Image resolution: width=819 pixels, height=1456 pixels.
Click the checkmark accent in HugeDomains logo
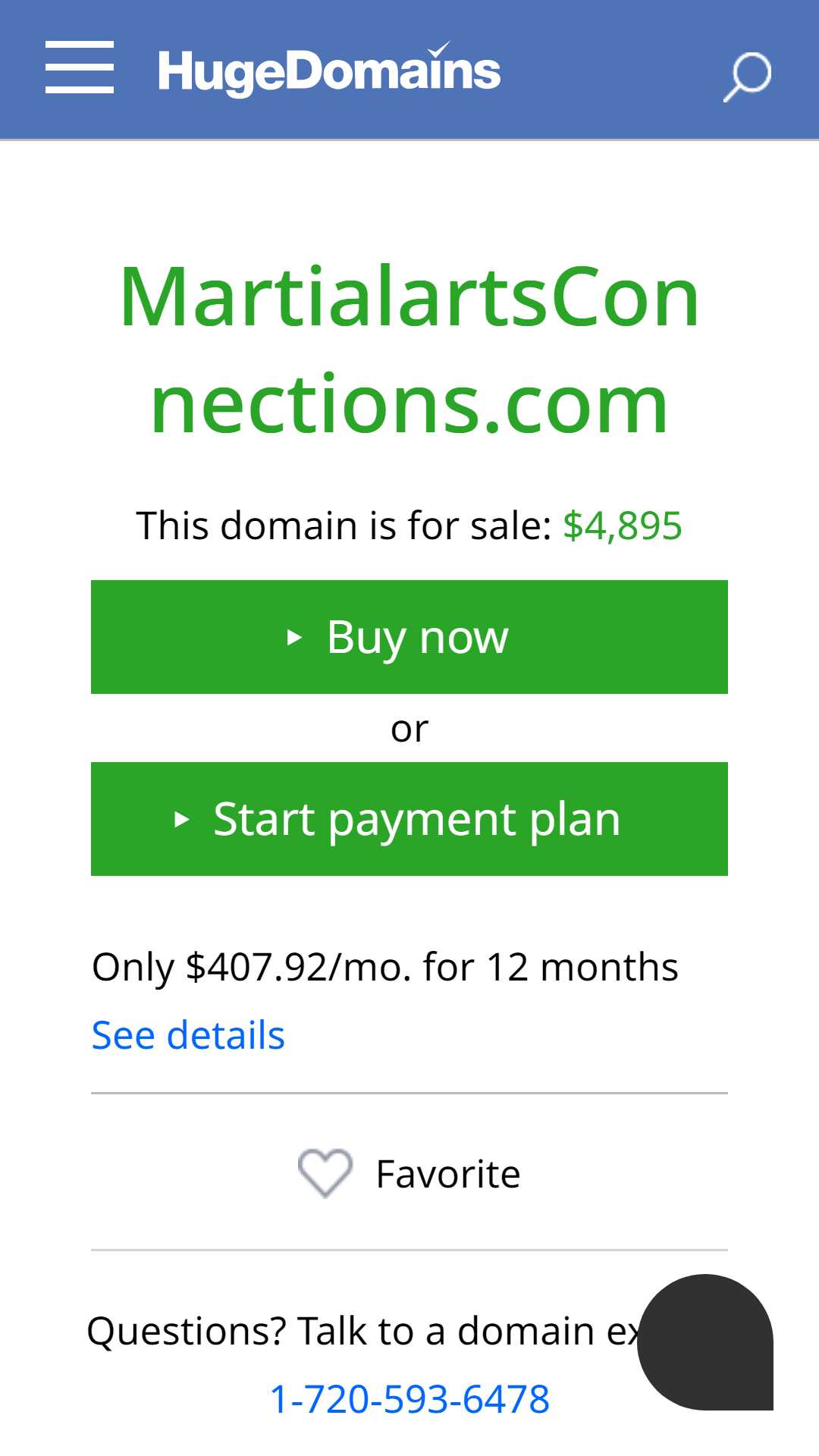[x=439, y=49]
